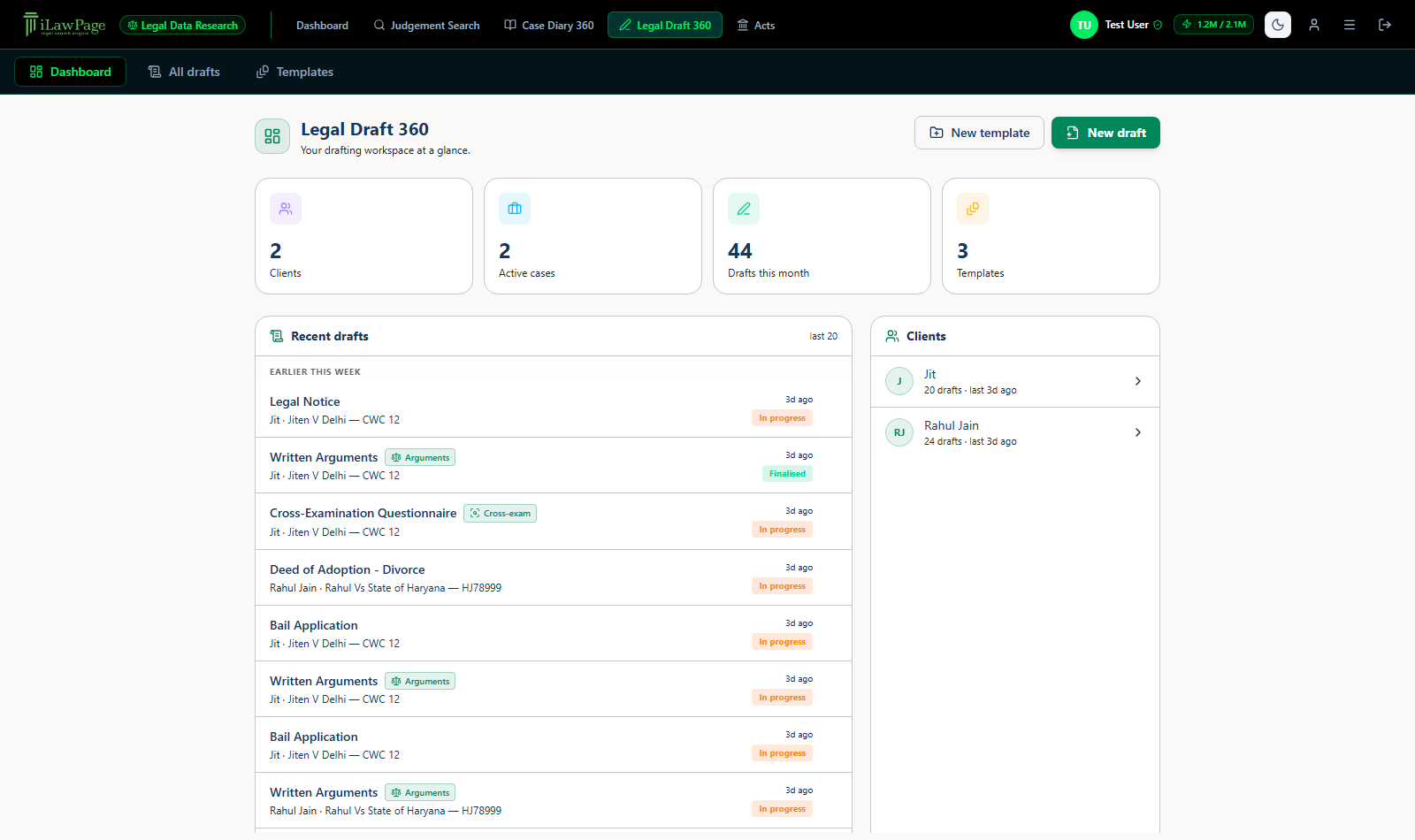1415x840 pixels.
Task: Open the hamburger menu icon
Action: [x=1350, y=25]
